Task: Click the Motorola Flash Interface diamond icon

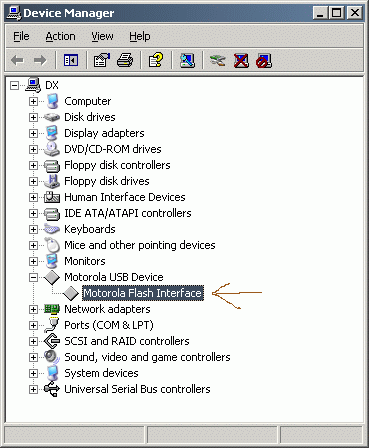Action: [71, 293]
